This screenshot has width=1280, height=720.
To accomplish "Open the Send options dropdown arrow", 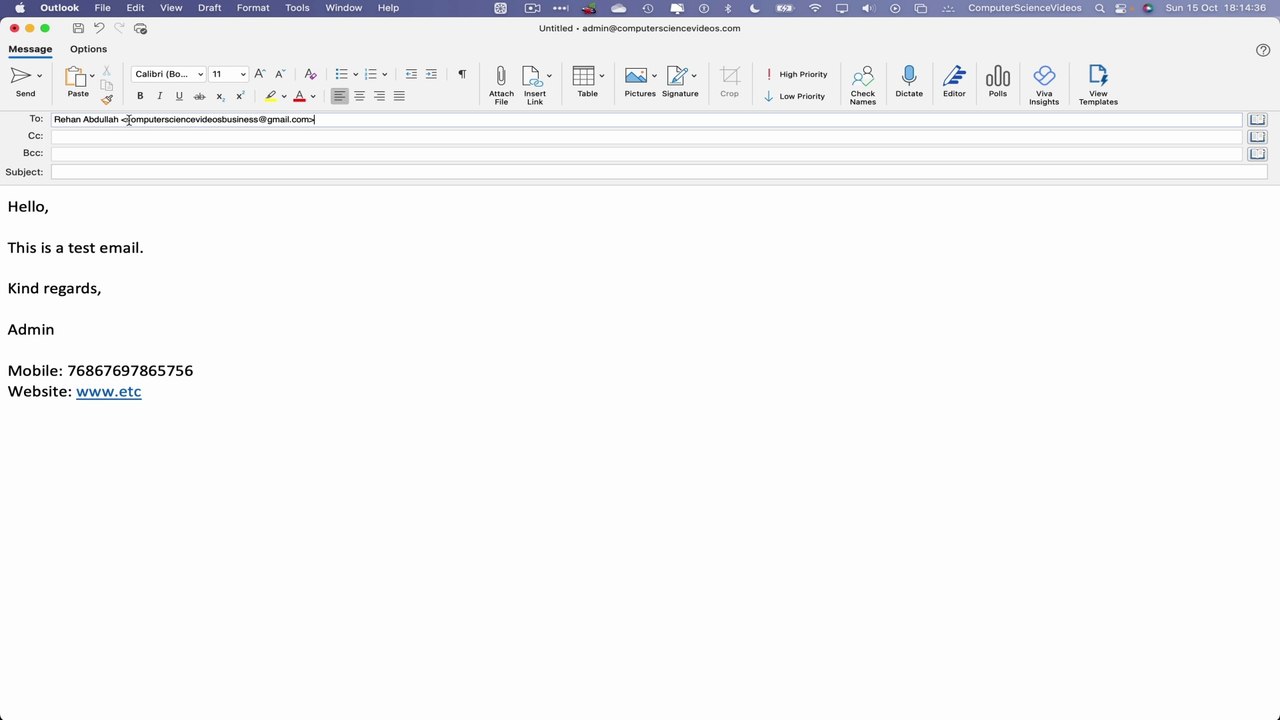I will [x=40, y=76].
